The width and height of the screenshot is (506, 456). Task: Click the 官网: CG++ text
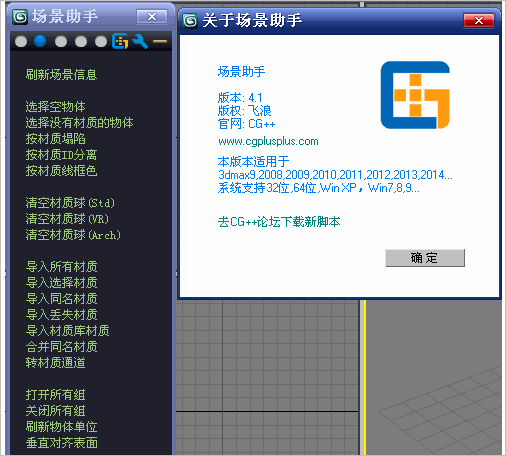click(x=247, y=124)
